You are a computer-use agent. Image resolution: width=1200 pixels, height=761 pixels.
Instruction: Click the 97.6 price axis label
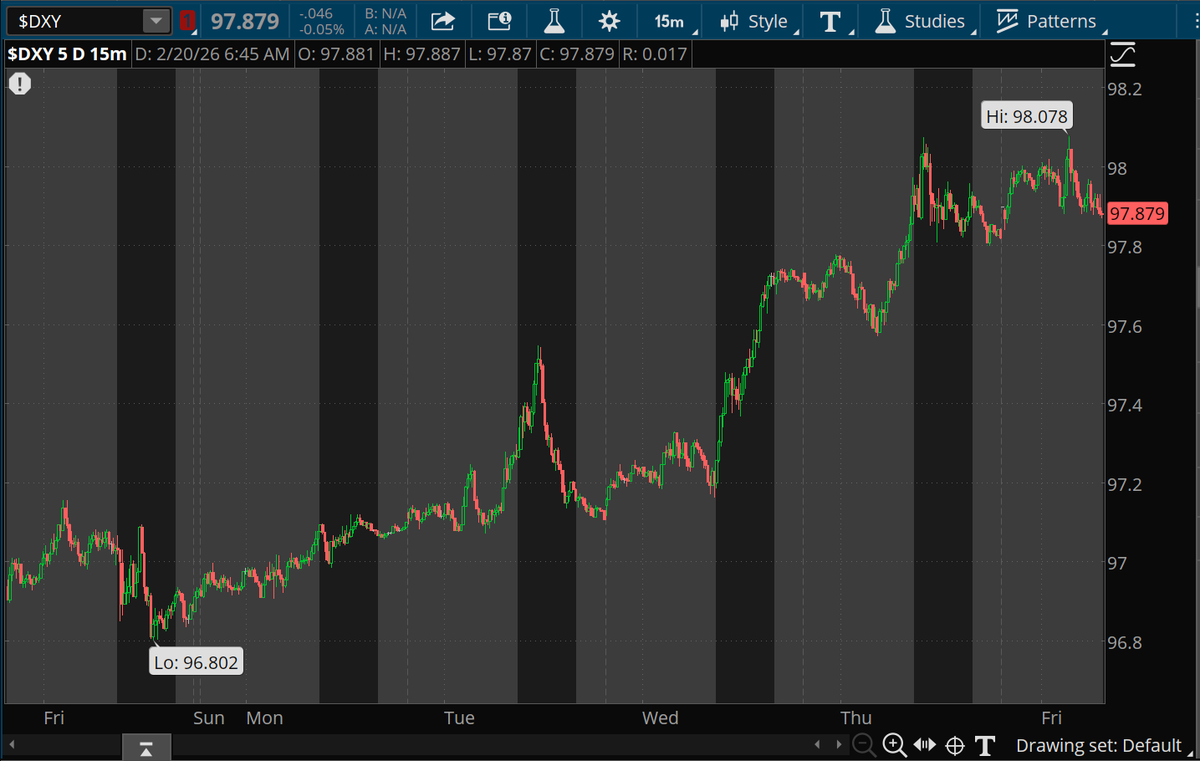(1125, 326)
